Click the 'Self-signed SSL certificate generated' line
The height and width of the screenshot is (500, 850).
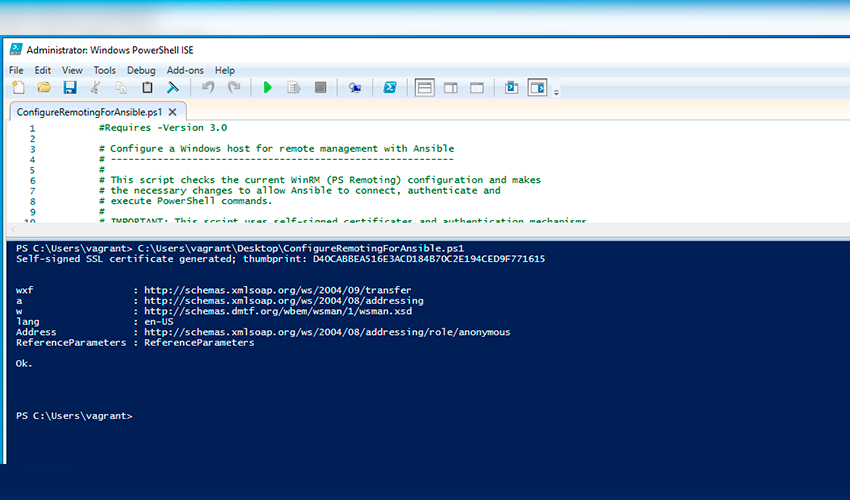pyautogui.click(x=280, y=259)
